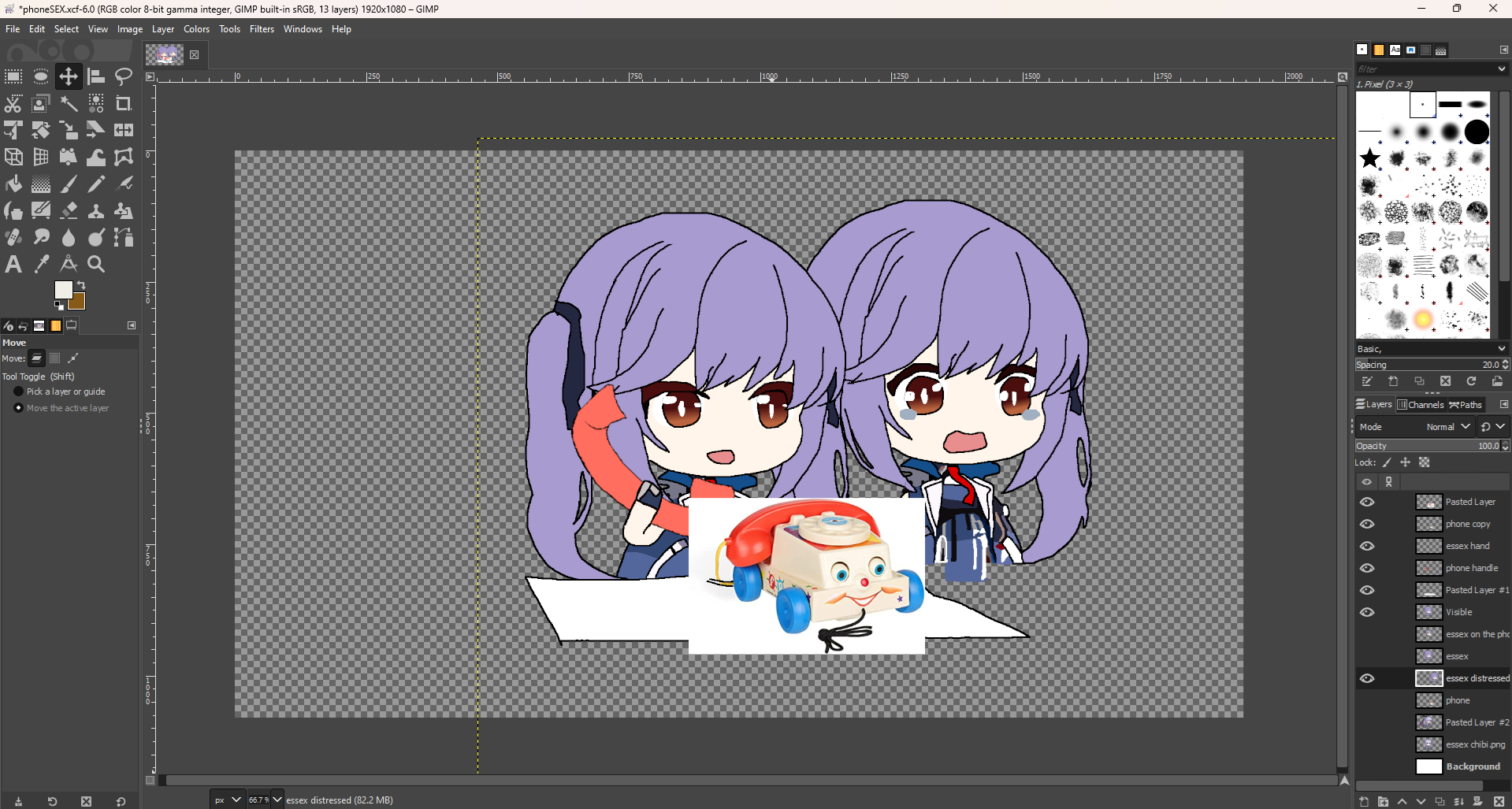Select the Text tool

(x=13, y=264)
